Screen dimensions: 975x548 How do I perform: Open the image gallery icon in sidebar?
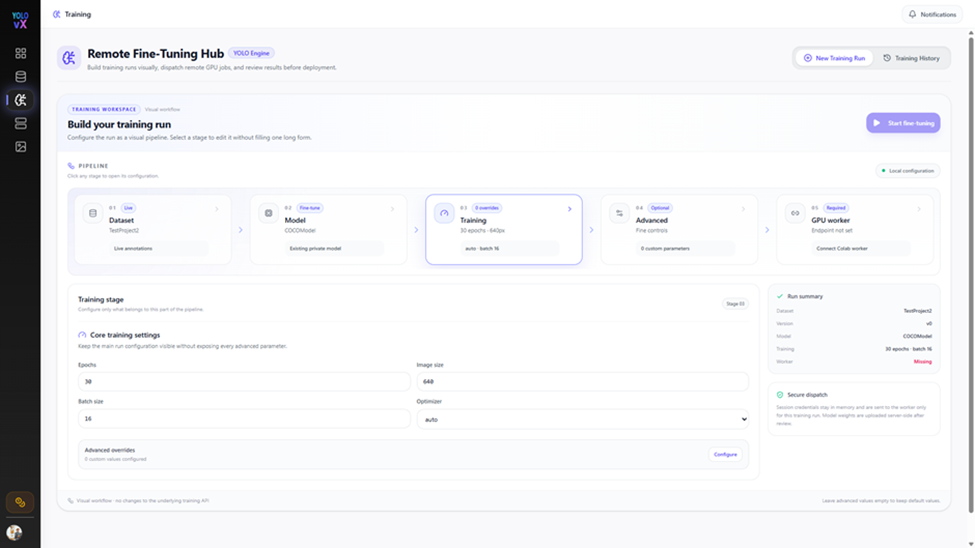[x=21, y=147]
